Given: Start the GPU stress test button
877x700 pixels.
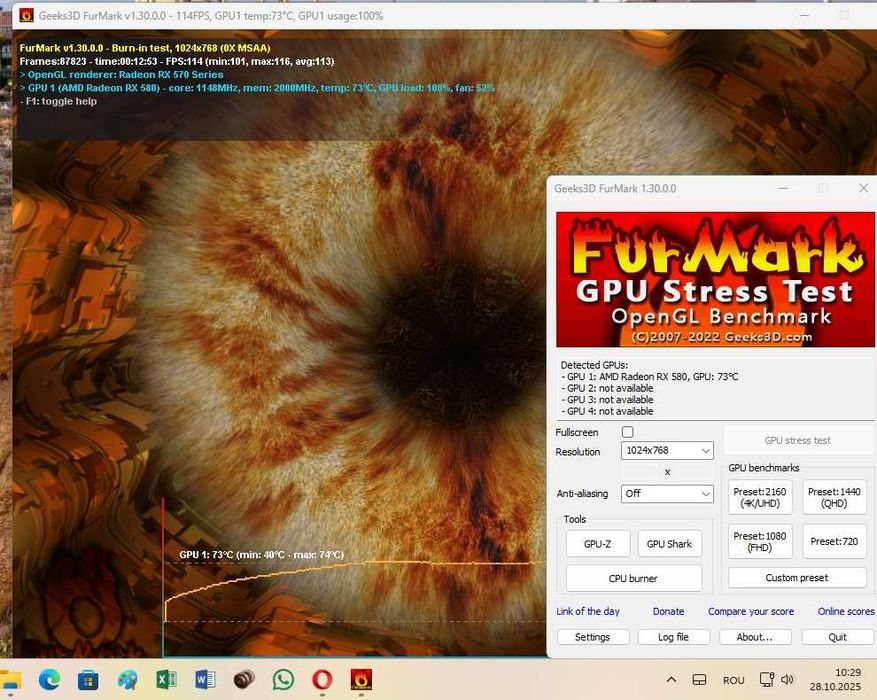Looking at the screenshot, I should point(798,440).
